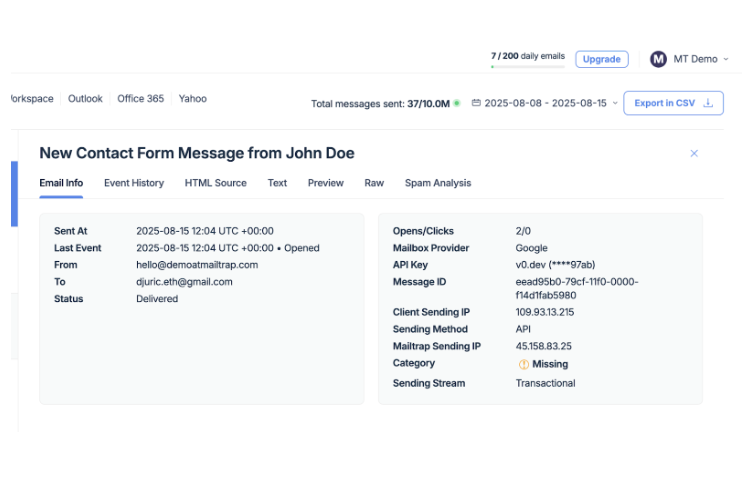Click the Upgrade button
Viewport: 746px width, 480px height.
[601, 59]
